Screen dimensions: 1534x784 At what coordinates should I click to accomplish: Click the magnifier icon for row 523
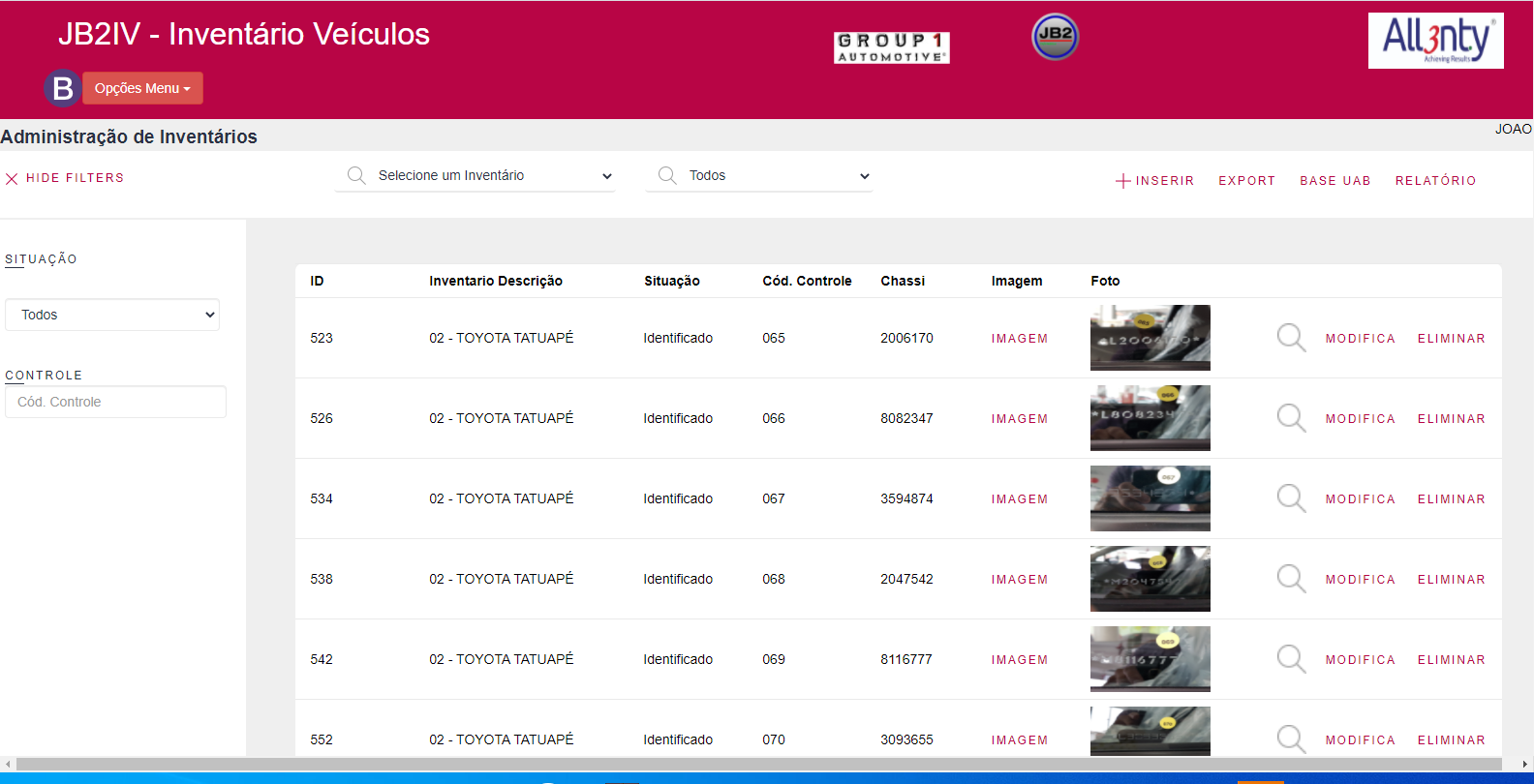tap(1291, 338)
